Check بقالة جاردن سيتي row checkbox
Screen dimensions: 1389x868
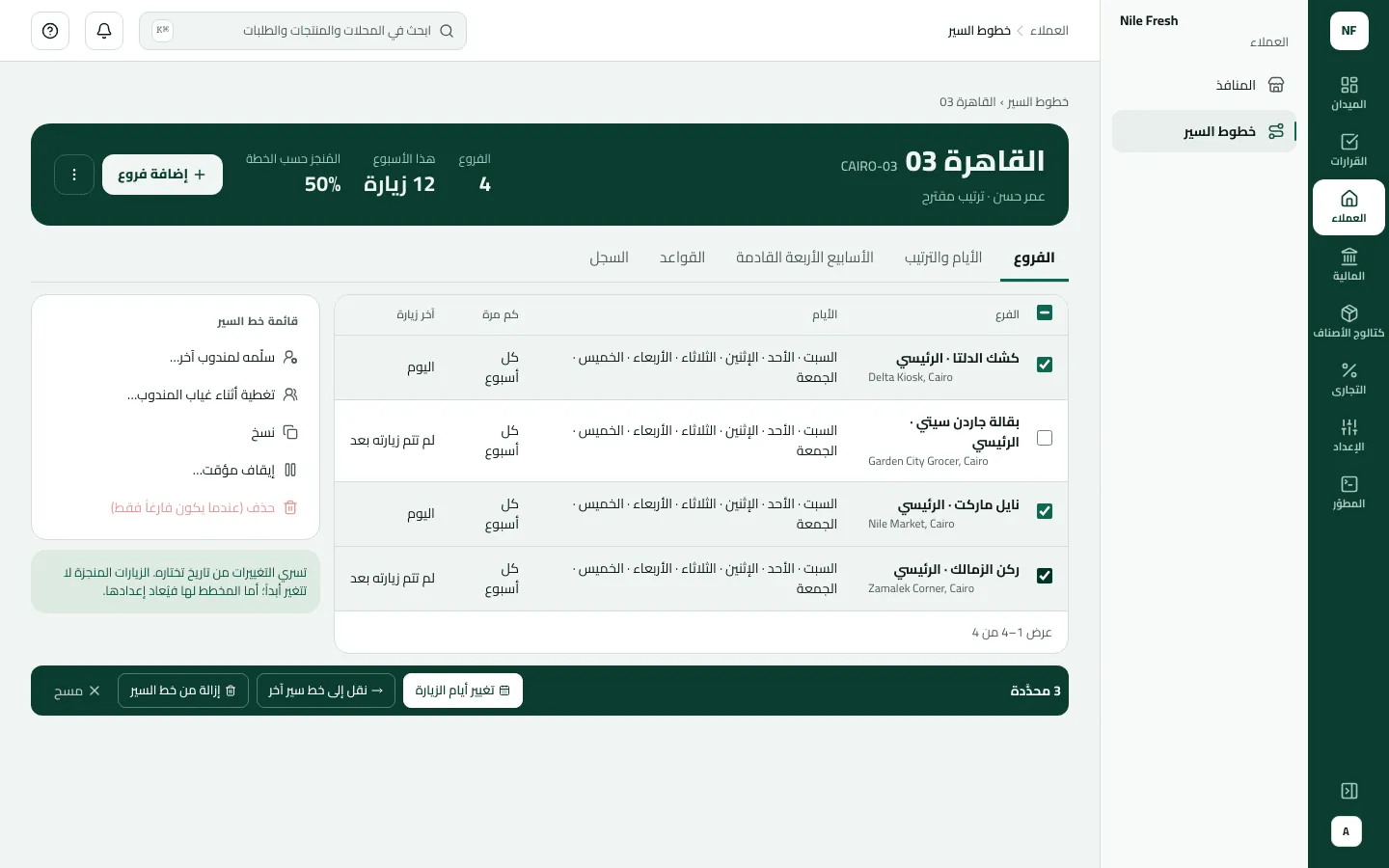click(x=1045, y=438)
